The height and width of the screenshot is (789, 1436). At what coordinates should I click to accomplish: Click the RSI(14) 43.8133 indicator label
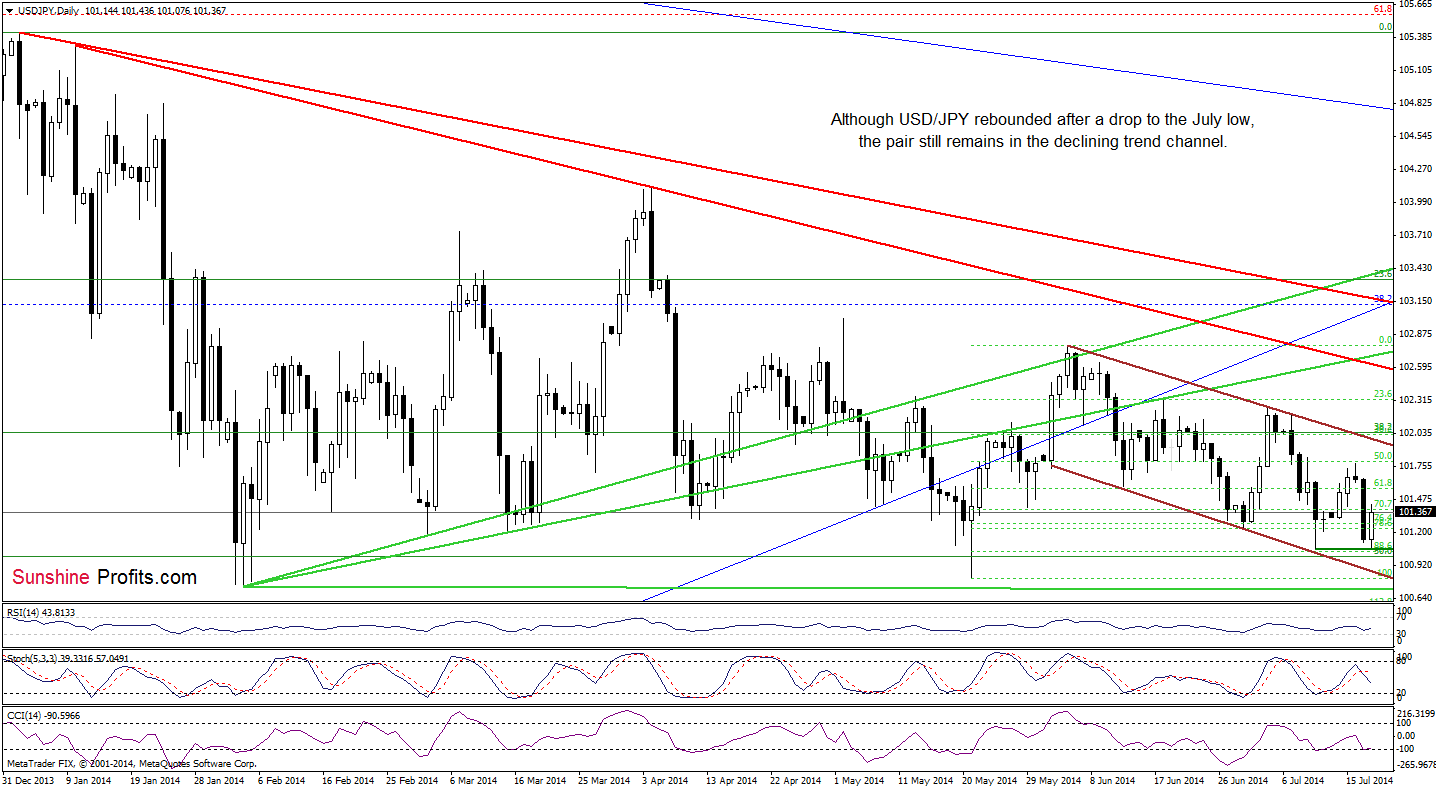(x=41, y=612)
